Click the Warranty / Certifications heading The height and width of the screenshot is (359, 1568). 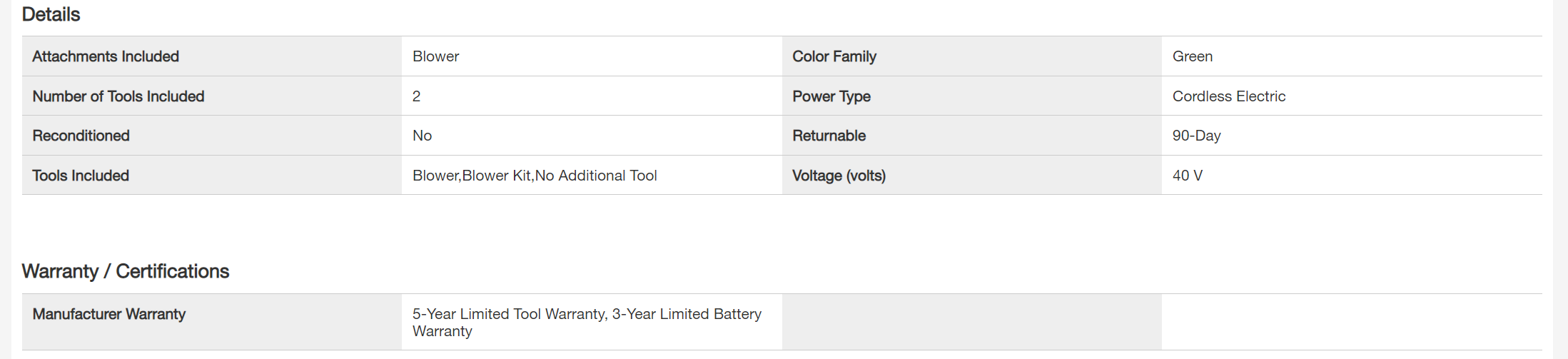[126, 271]
